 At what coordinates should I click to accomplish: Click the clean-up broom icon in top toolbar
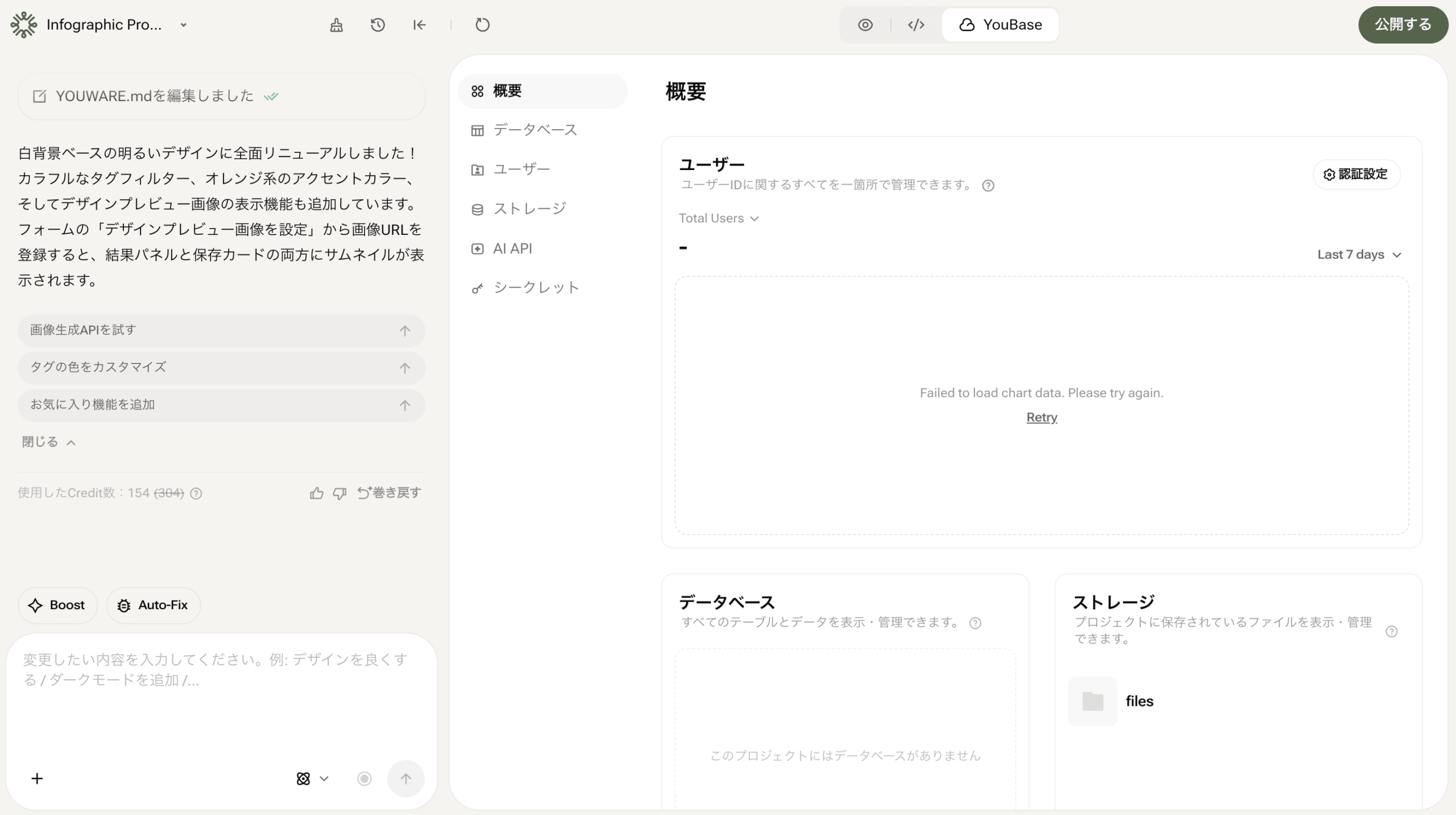(x=336, y=25)
